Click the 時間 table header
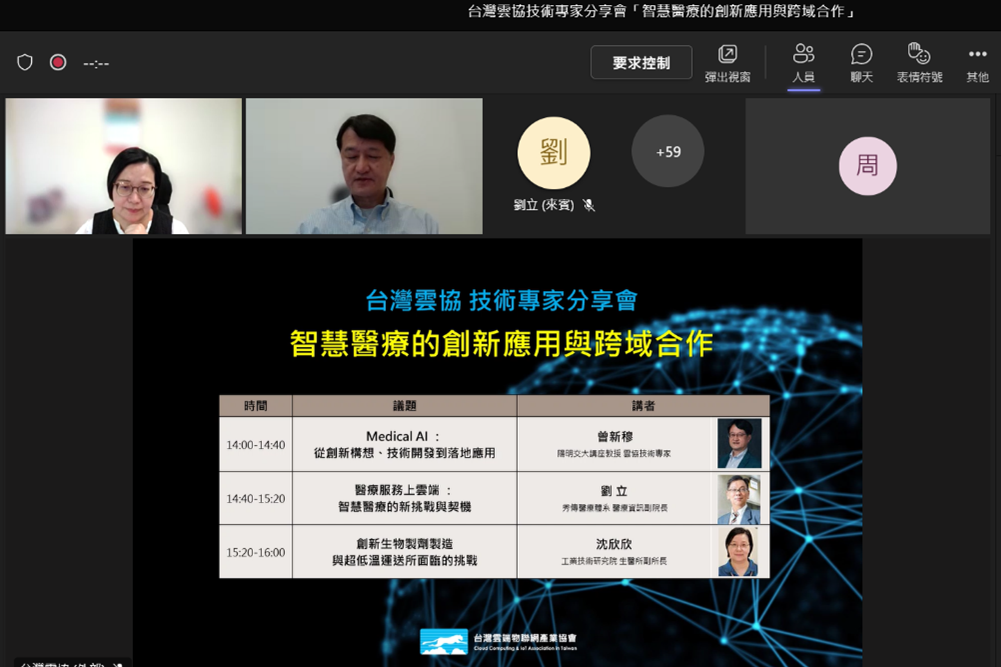The image size is (1001, 667). pos(256,406)
